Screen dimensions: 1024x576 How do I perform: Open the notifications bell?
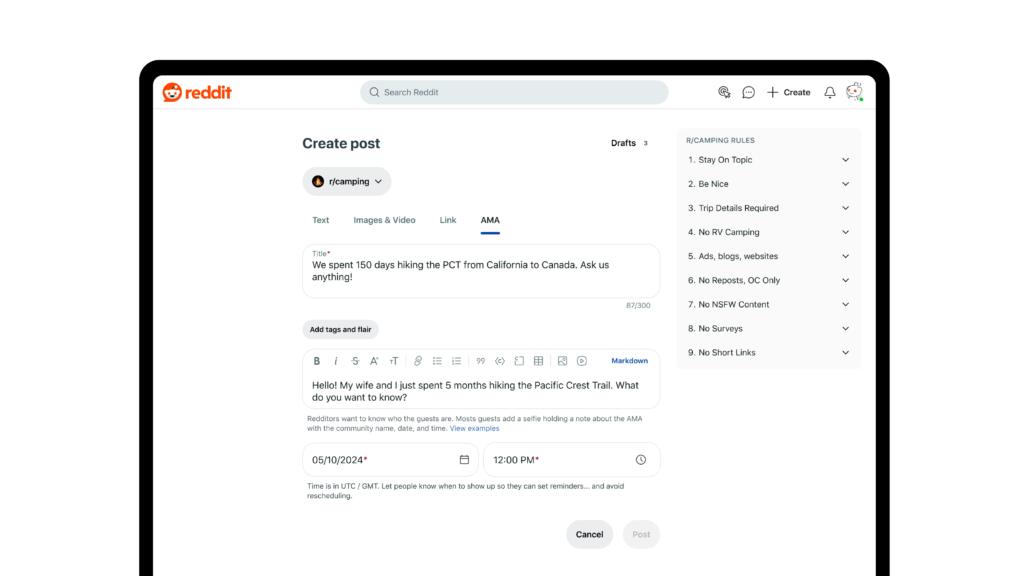pyautogui.click(x=829, y=92)
